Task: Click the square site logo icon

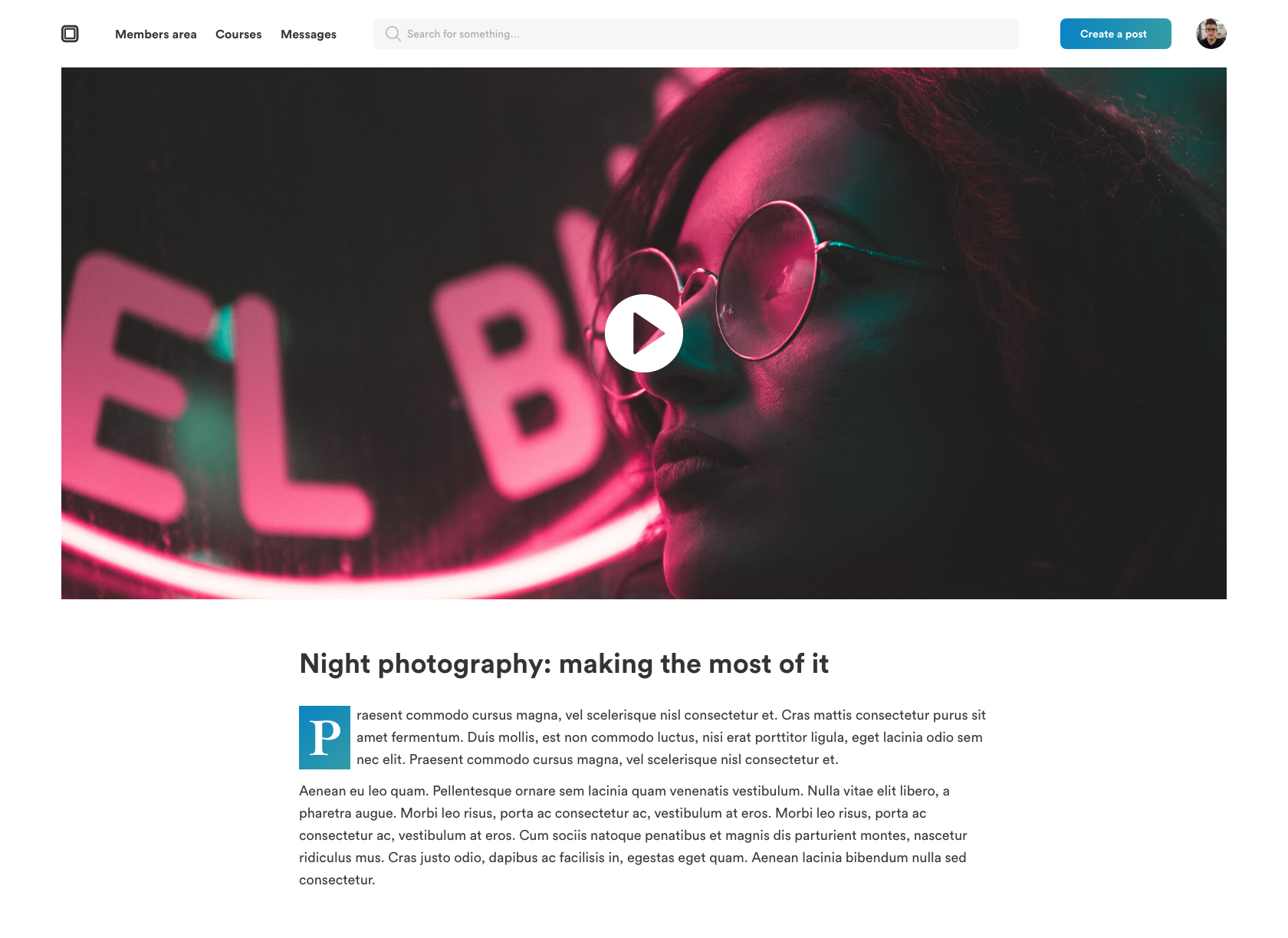Action: [x=70, y=34]
